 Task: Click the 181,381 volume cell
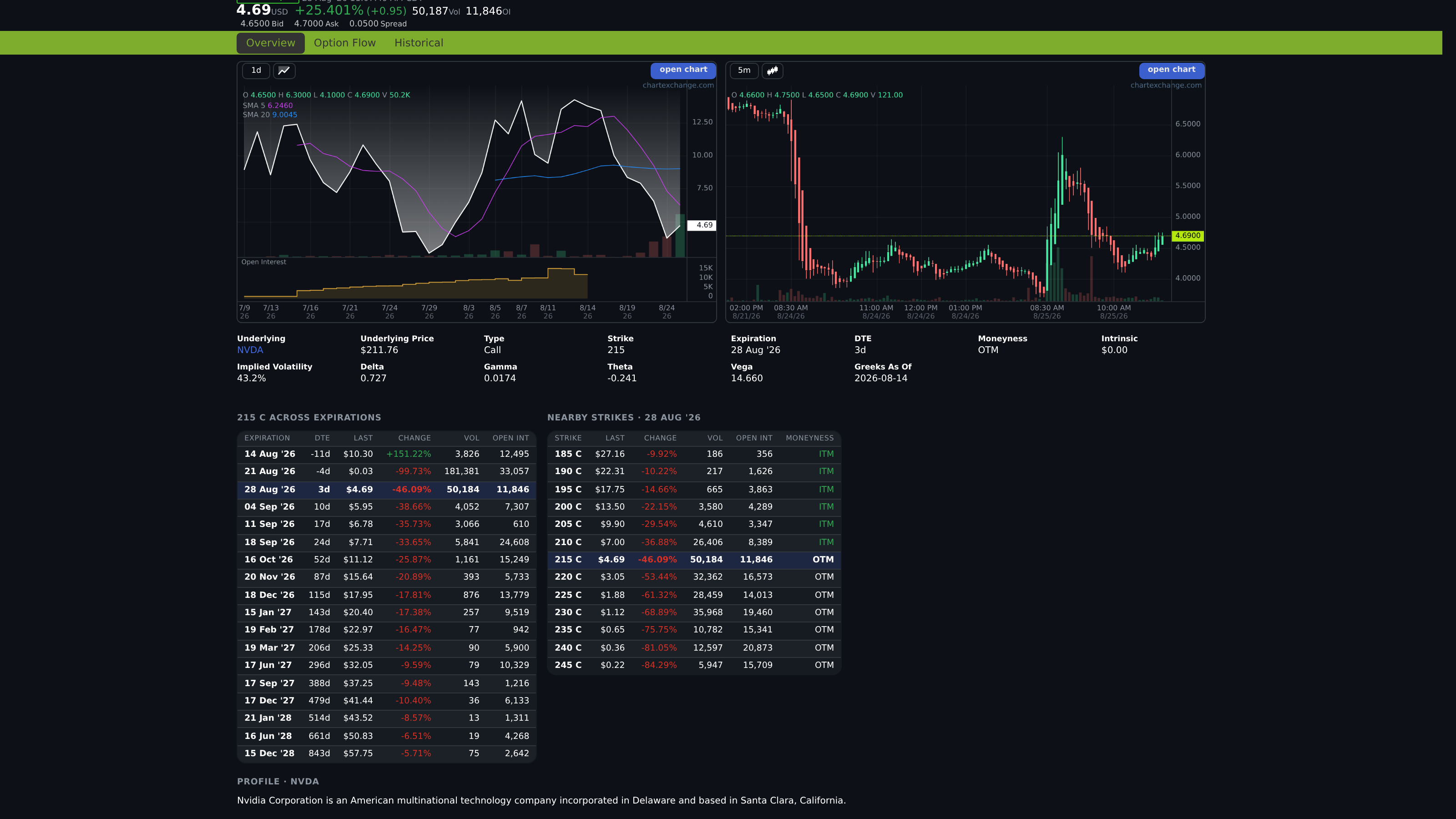tap(462, 471)
